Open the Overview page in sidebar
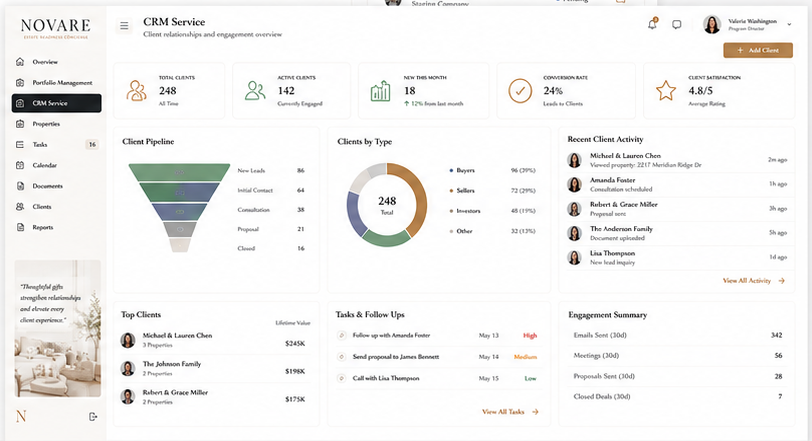 56,62
